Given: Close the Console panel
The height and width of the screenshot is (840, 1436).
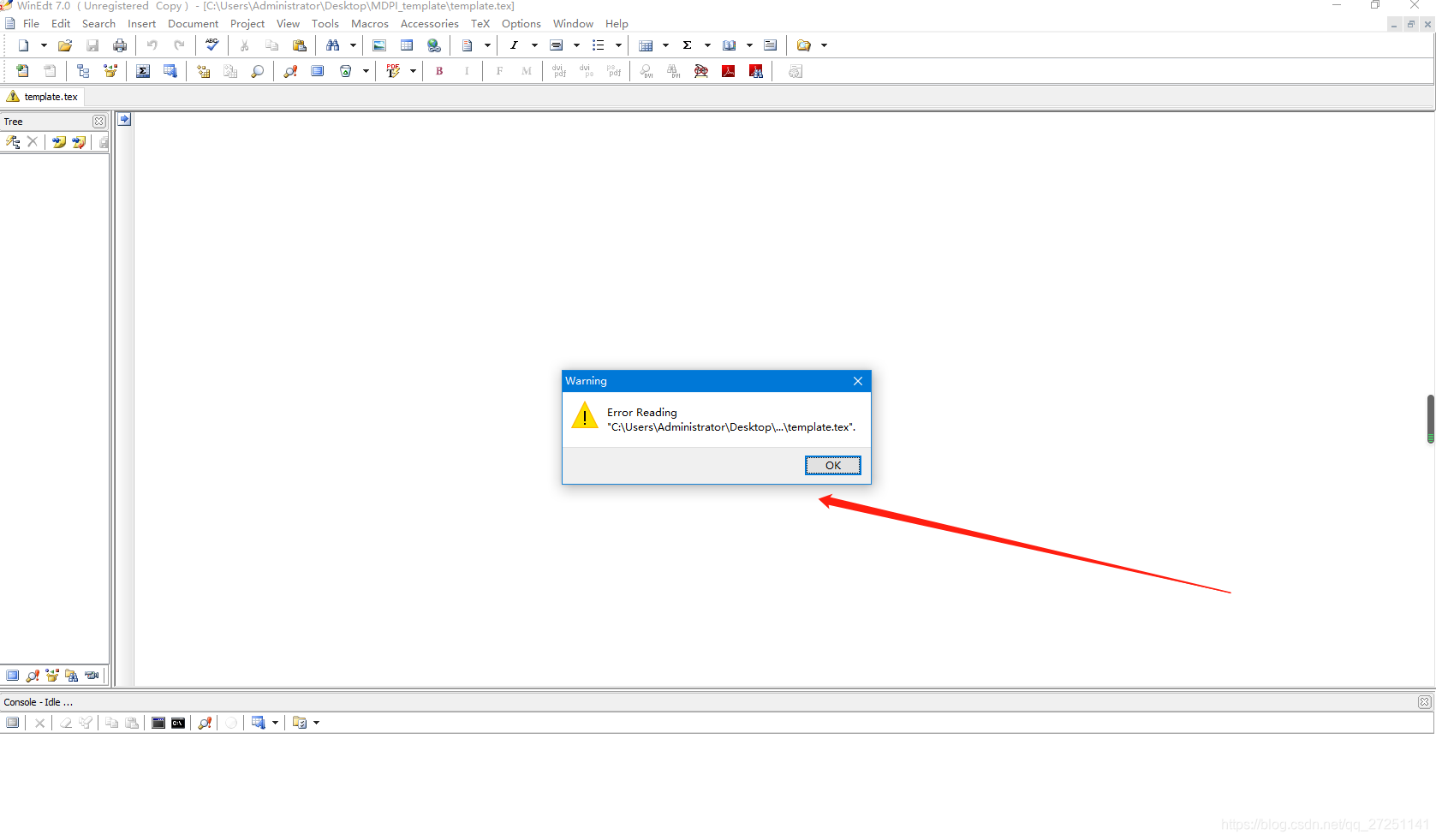Looking at the screenshot, I should (x=1425, y=702).
